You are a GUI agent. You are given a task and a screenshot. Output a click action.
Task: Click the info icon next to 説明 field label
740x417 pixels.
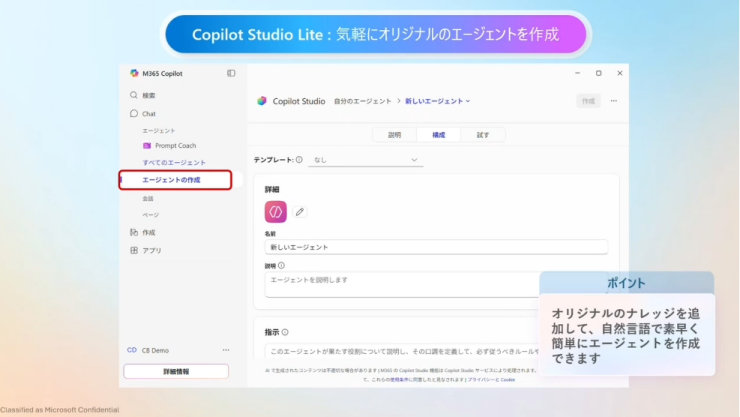click(281, 266)
